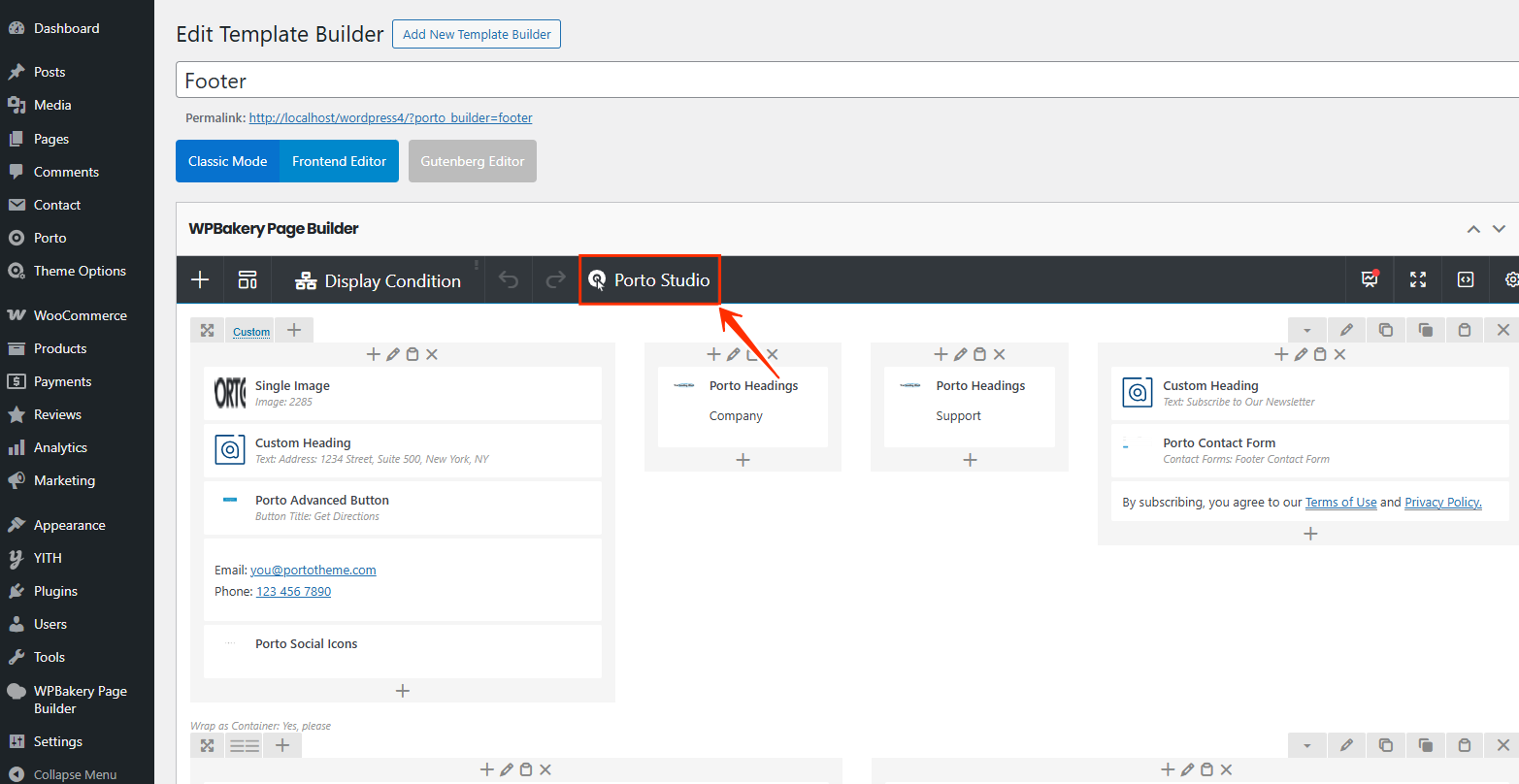Viewport: 1519px width, 784px height.
Task: Paste into the Support column
Action: point(980,355)
